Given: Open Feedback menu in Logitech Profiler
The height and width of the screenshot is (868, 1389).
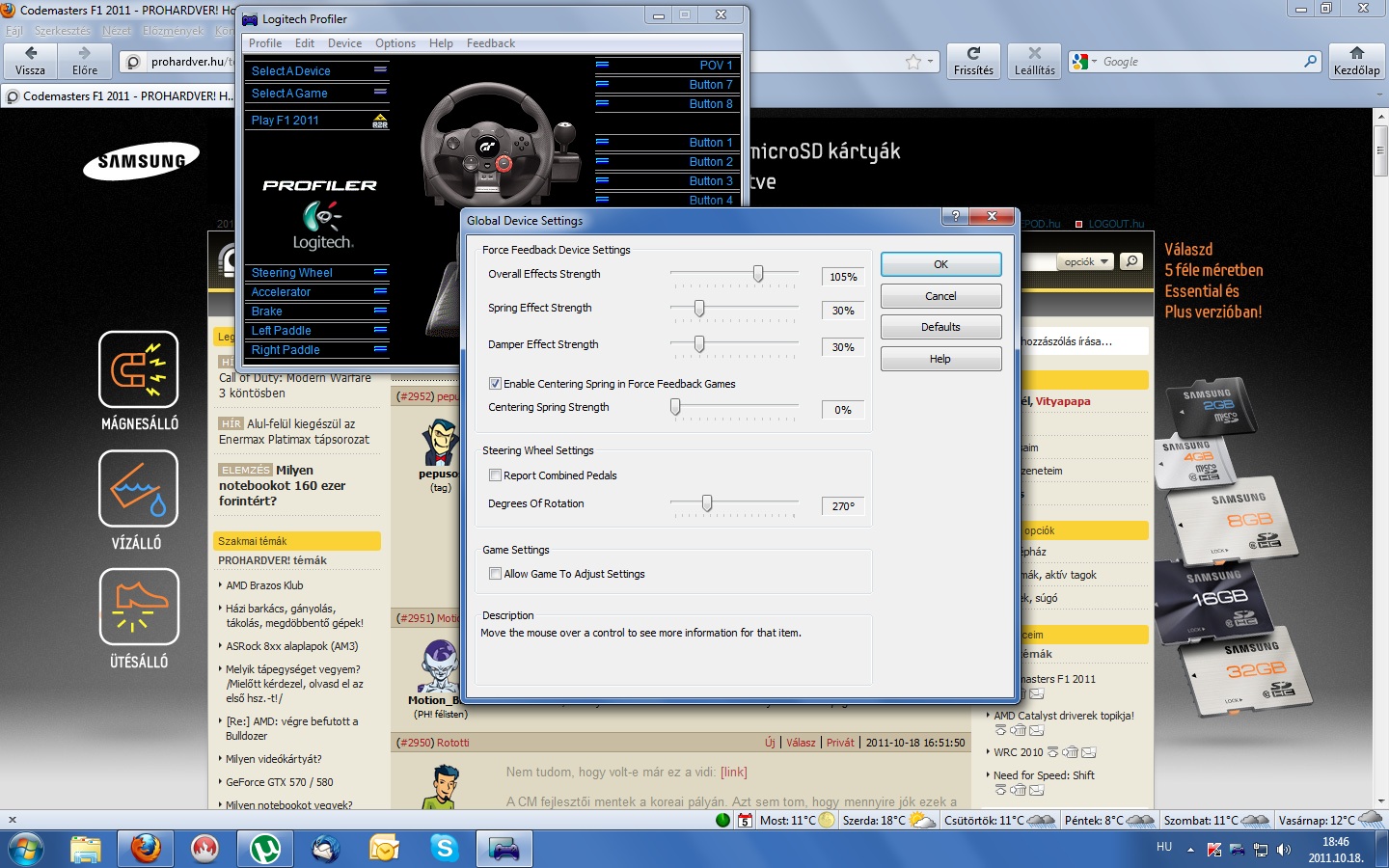Looking at the screenshot, I should click(491, 43).
